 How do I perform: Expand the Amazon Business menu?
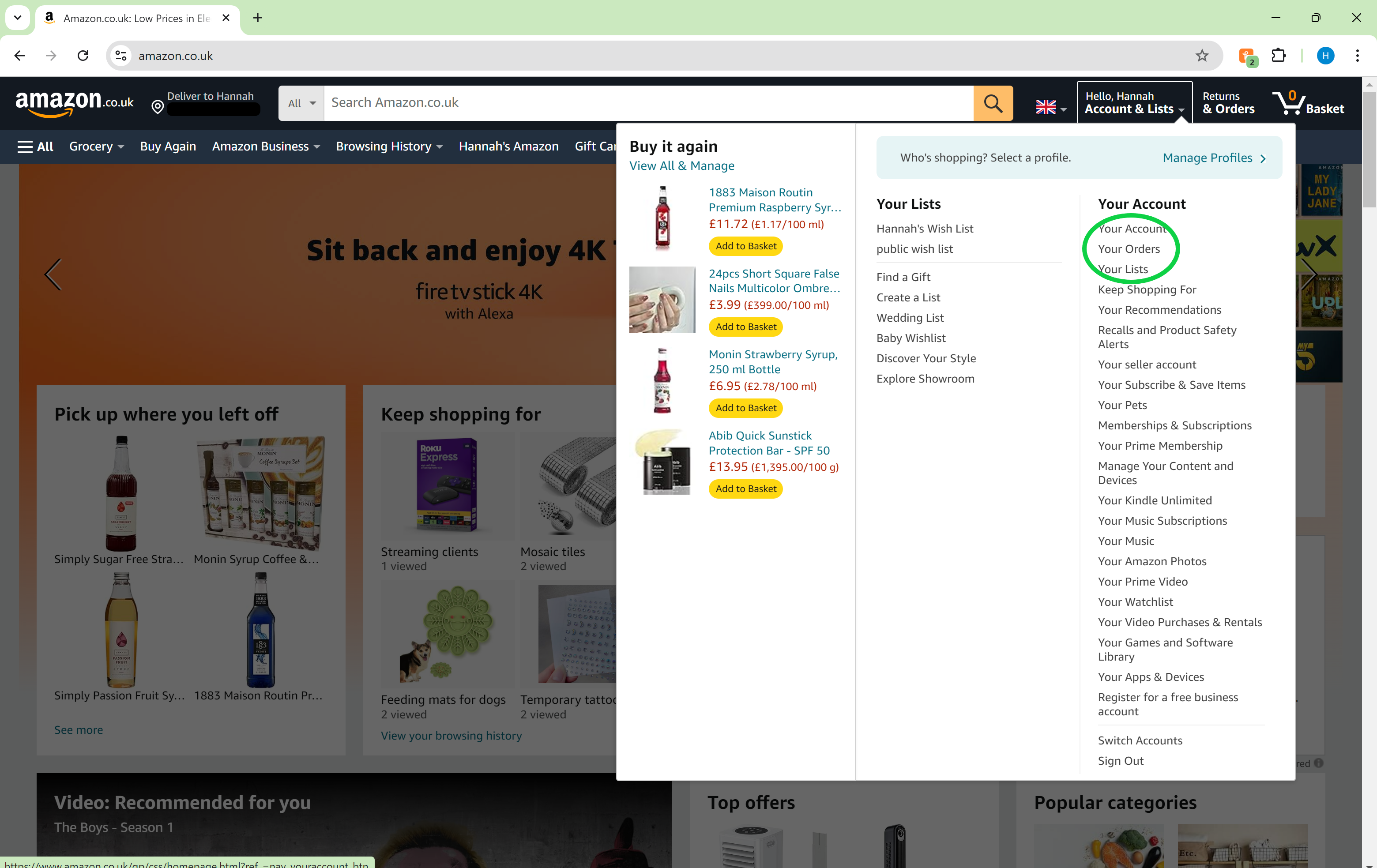[x=266, y=147]
